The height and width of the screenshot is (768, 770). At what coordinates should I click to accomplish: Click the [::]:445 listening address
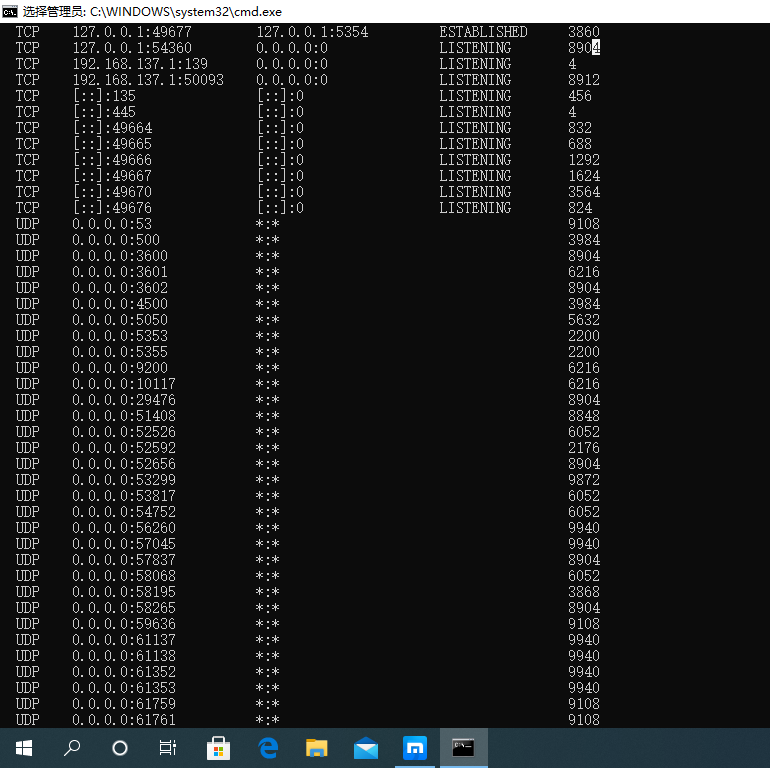coord(104,112)
